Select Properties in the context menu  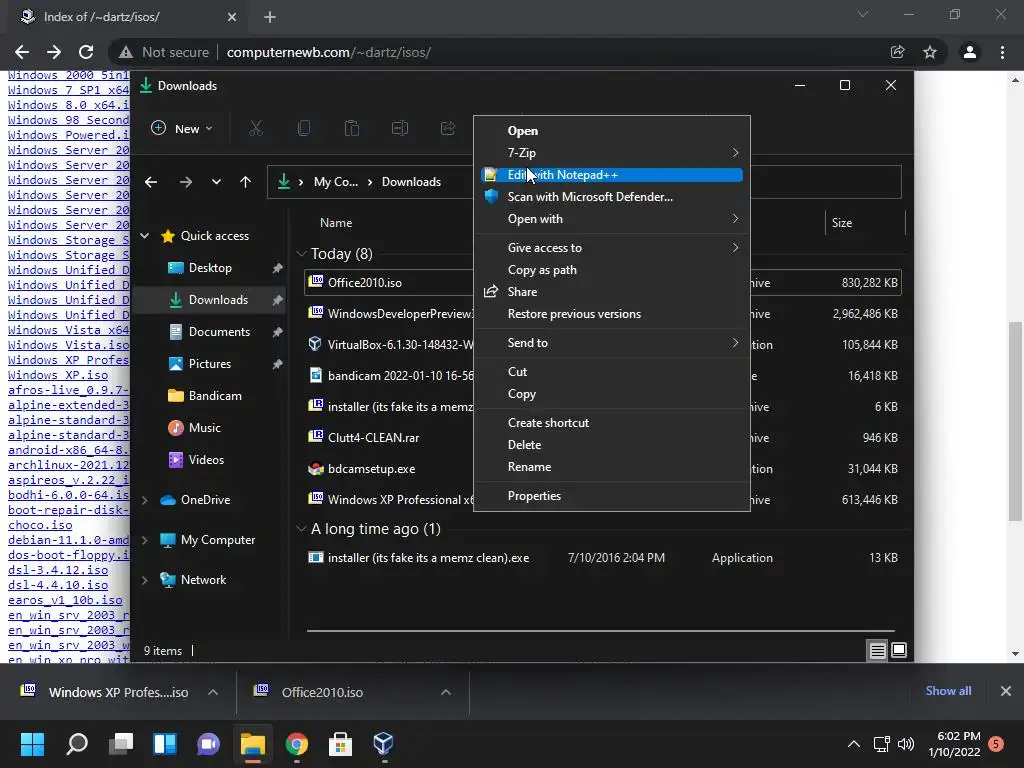pos(612,496)
